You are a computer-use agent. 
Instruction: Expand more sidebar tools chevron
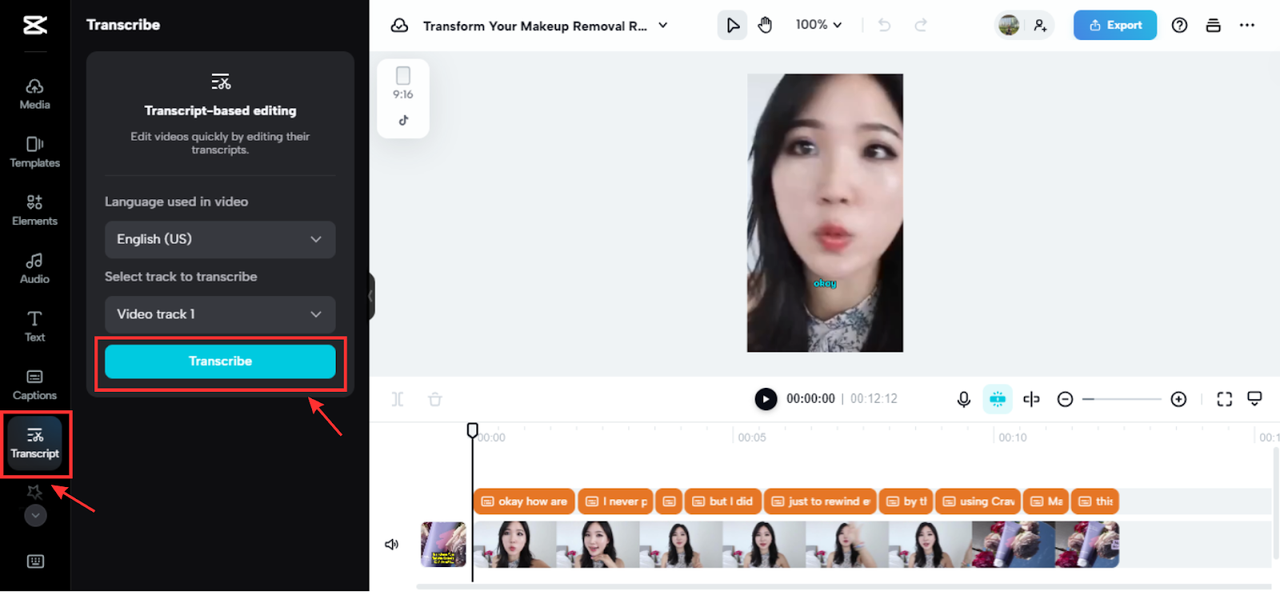point(35,516)
